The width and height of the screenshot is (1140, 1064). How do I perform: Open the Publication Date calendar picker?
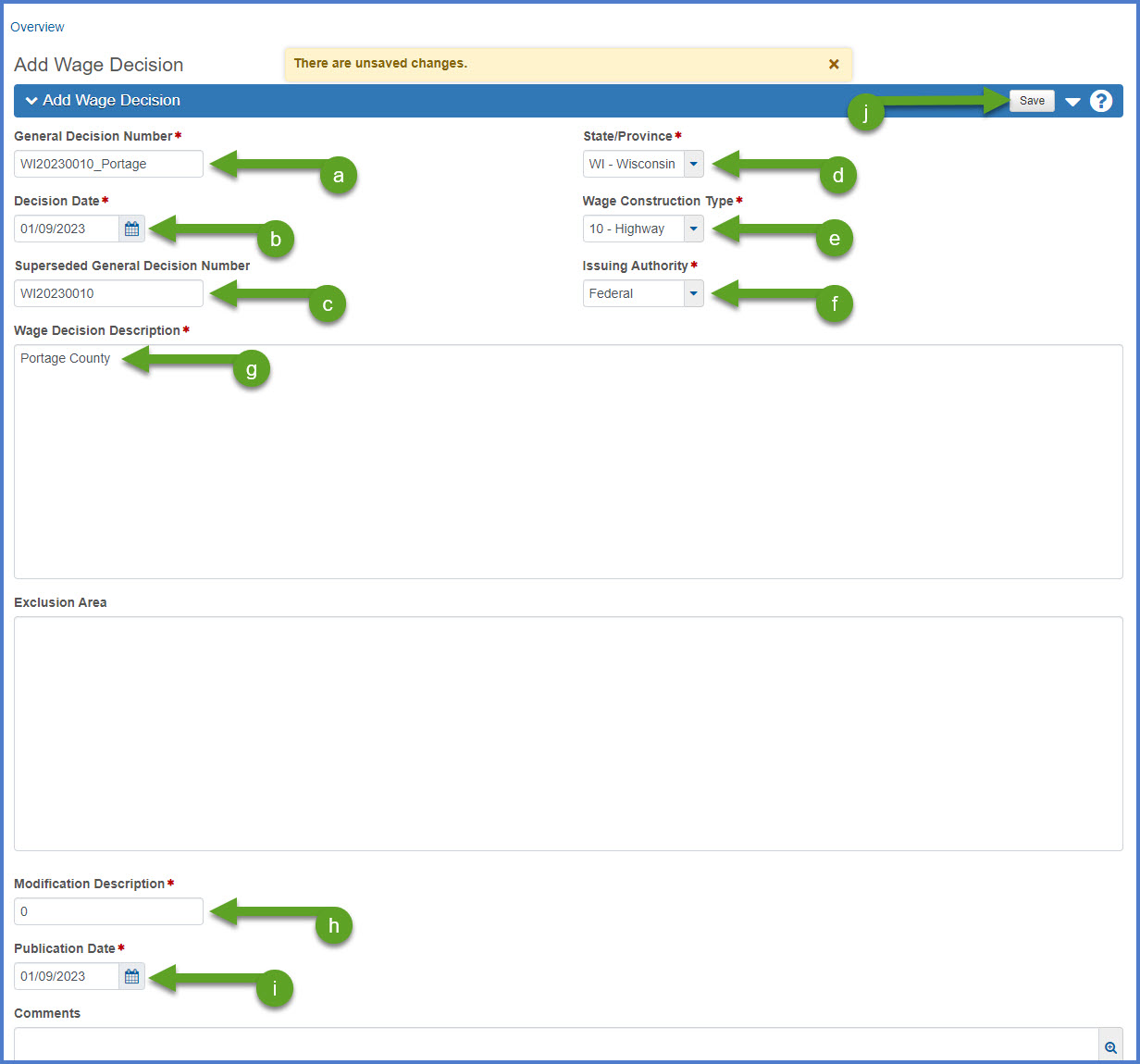(131, 976)
